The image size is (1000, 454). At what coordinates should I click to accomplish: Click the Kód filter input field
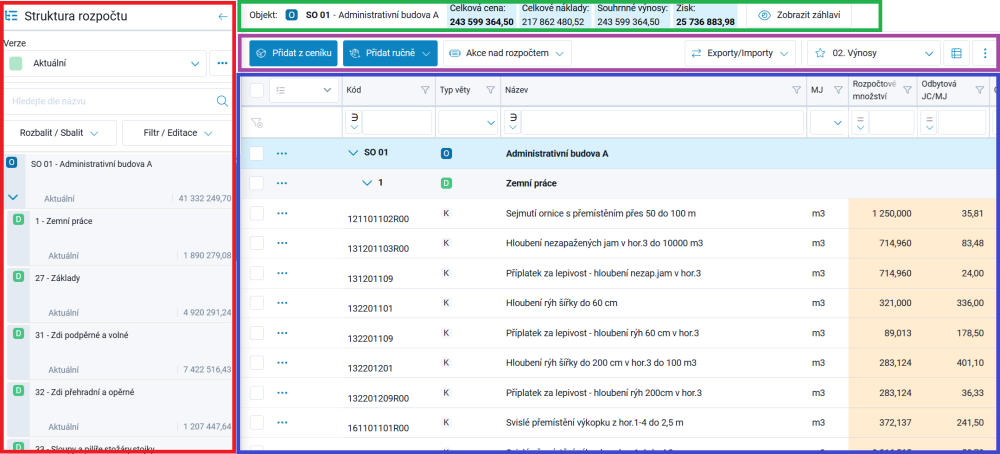click(397, 122)
